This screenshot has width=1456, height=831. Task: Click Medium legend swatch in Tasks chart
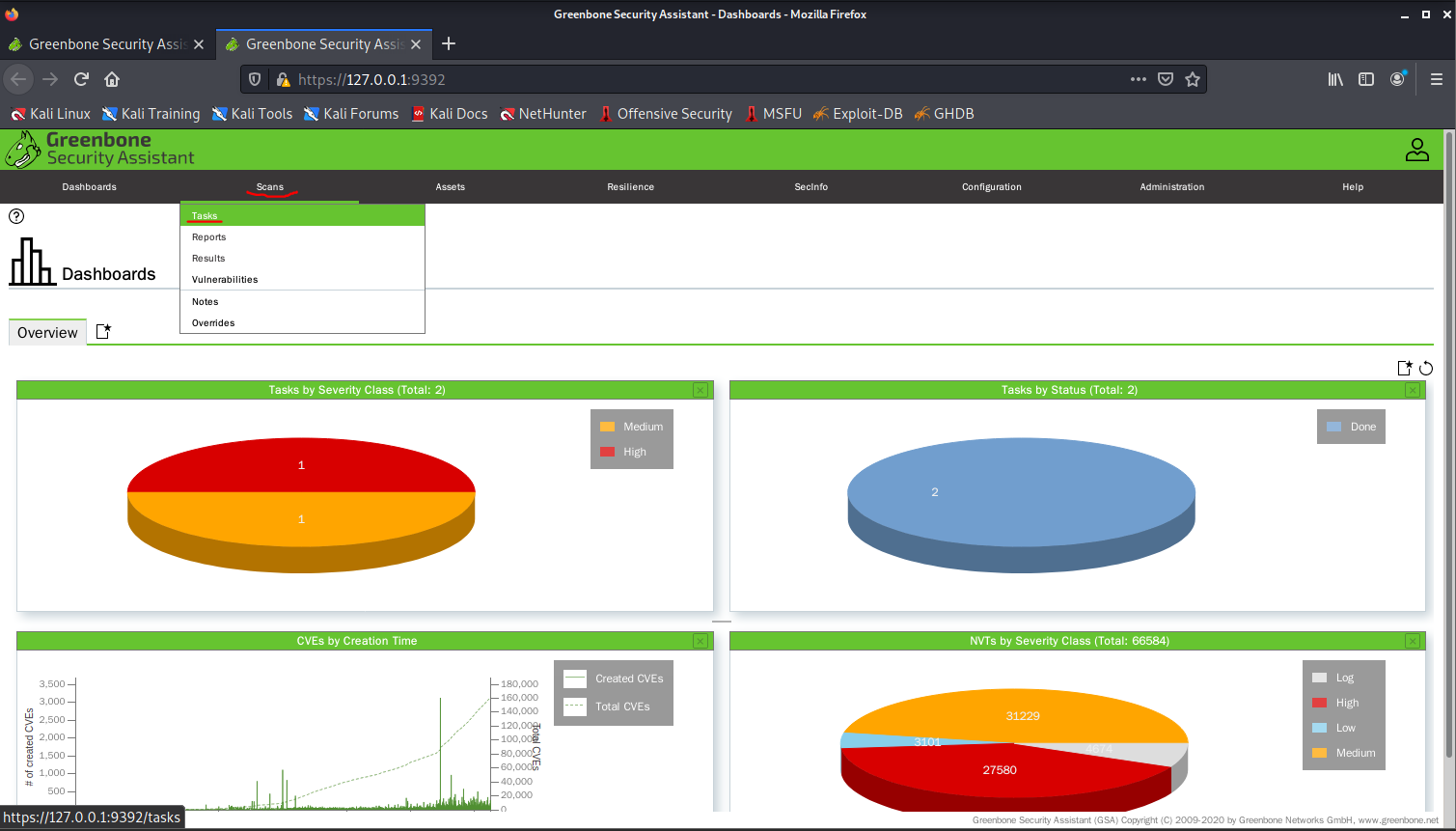pyautogui.click(x=607, y=427)
